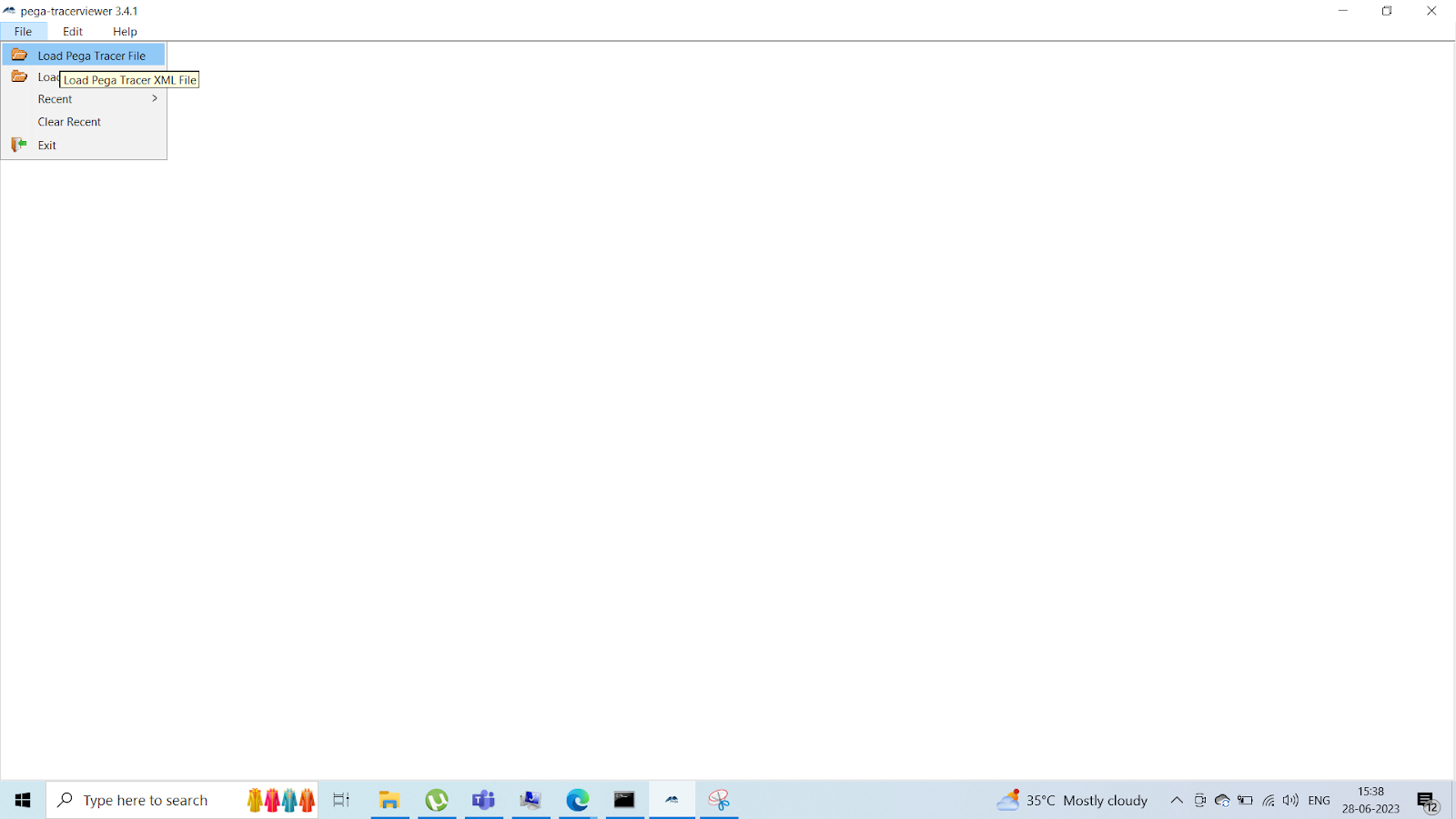1456x819 pixels.
Task: Open the command prompt taskbar icon
Action: [x=624, y=800]
